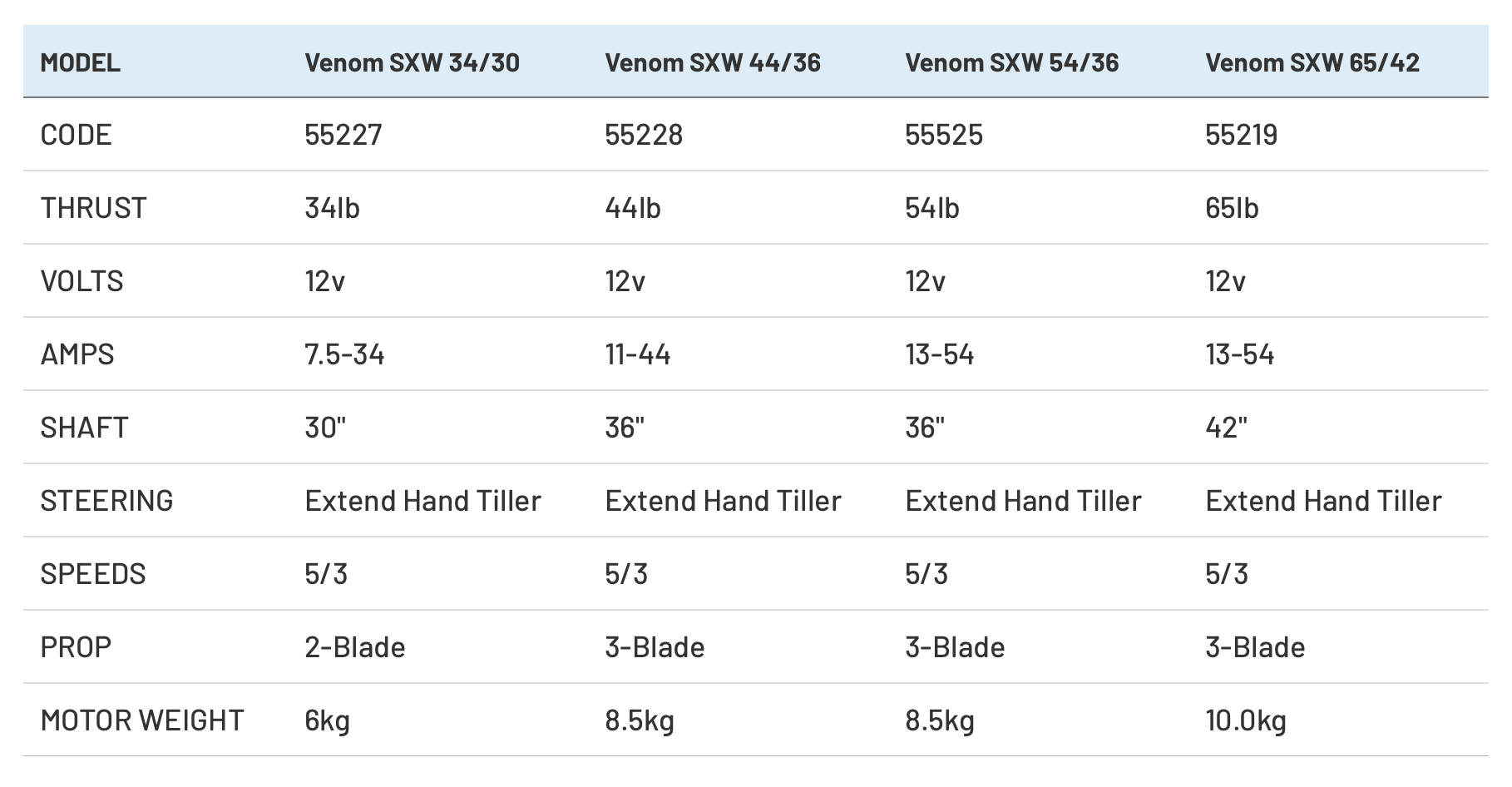This screenshot has width=1512, height=787.
Task: Click the 42" shaft length value
Action: pos(1226,428)
